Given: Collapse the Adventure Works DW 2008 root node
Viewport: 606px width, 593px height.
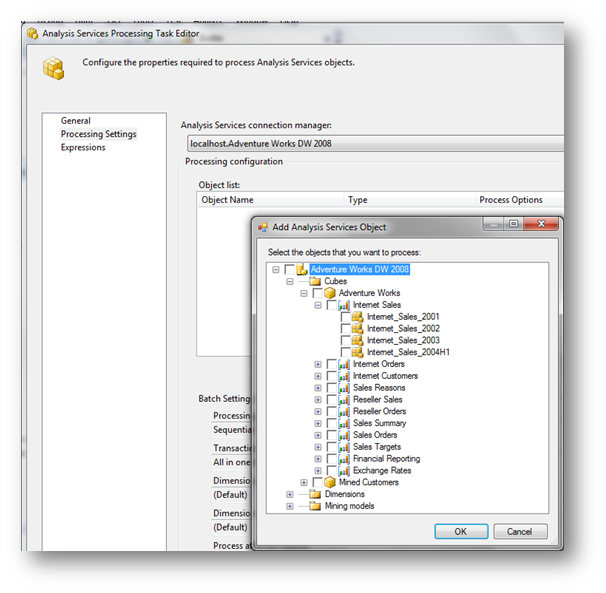Looking at the screenshot, I should pyautogui.click(x=276, y=269).
